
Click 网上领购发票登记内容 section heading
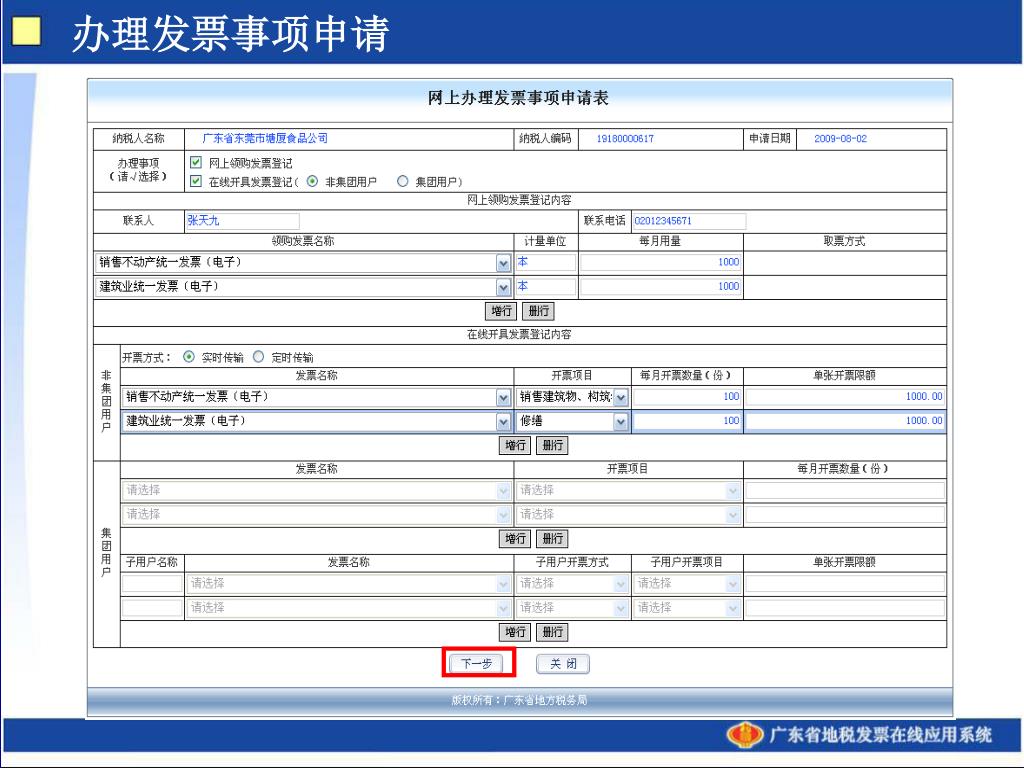tap(519, 200)
